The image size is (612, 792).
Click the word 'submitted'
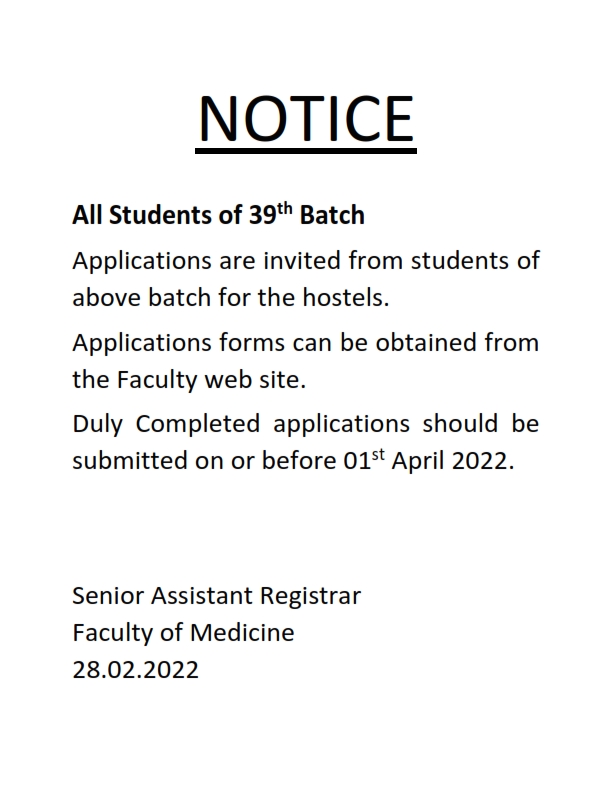pyautogui.click(x=130, y=461)
